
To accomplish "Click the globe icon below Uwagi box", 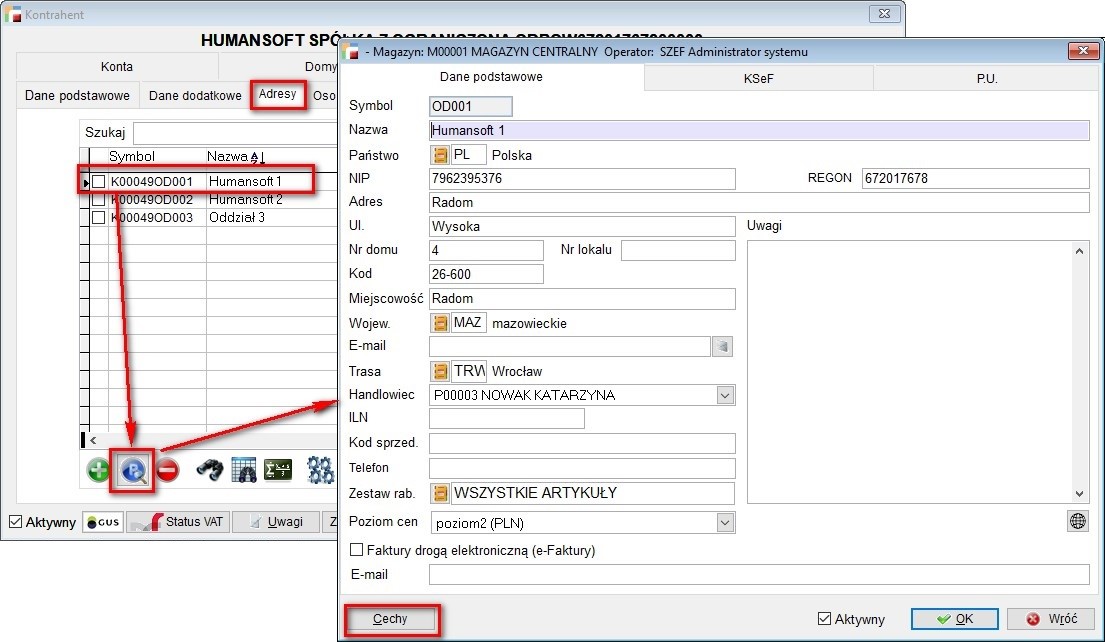I will [1078, 521].
